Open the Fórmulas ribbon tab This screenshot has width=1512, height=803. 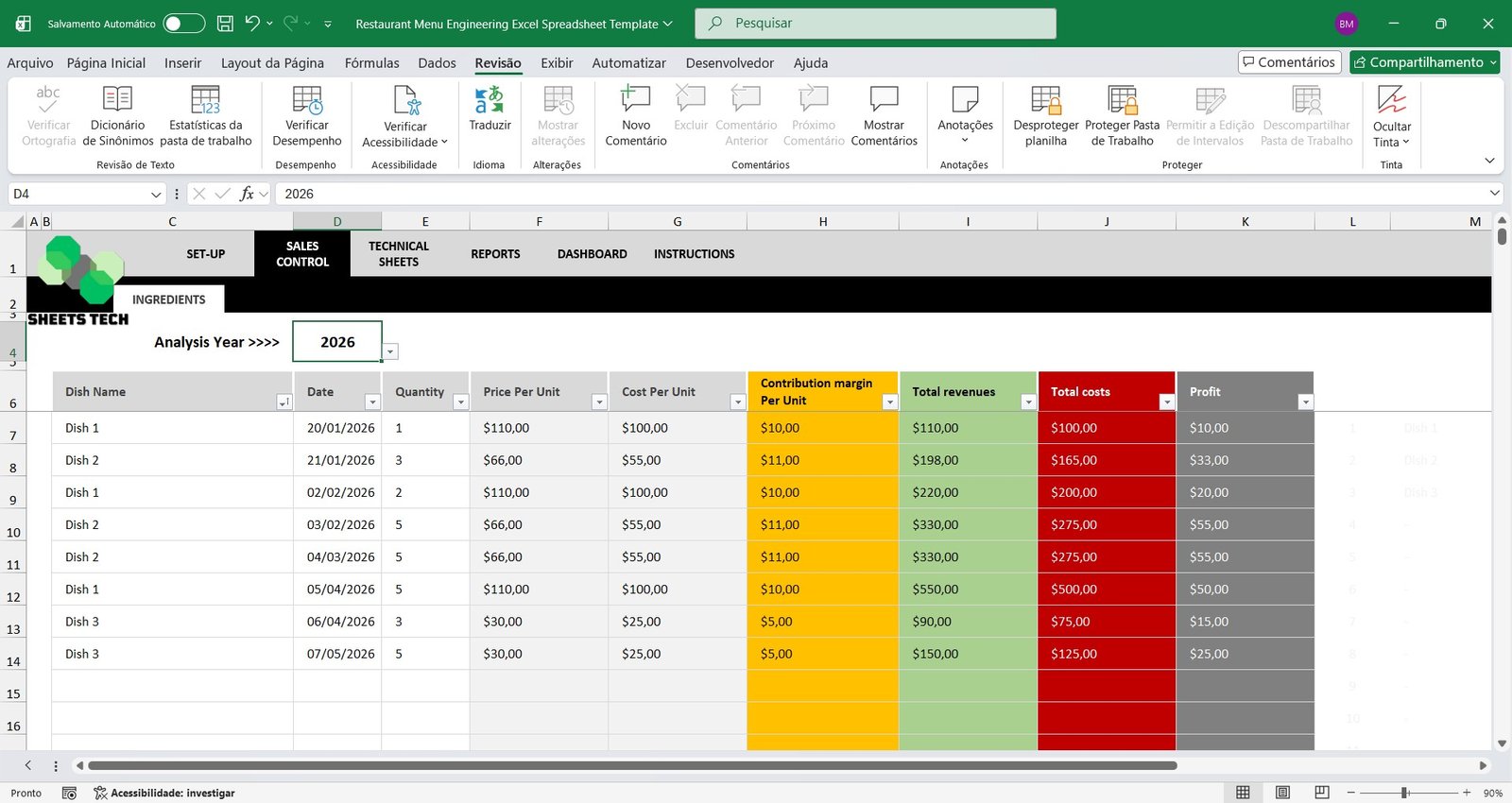click(371, 63)
